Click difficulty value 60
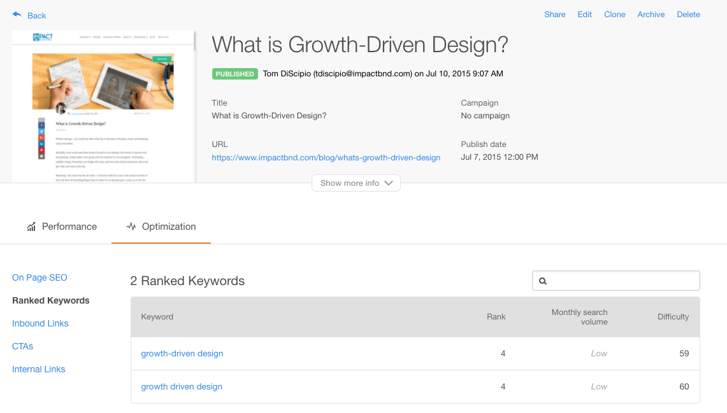The width and height of the screenshot is (727, 413). click(684, 387)
